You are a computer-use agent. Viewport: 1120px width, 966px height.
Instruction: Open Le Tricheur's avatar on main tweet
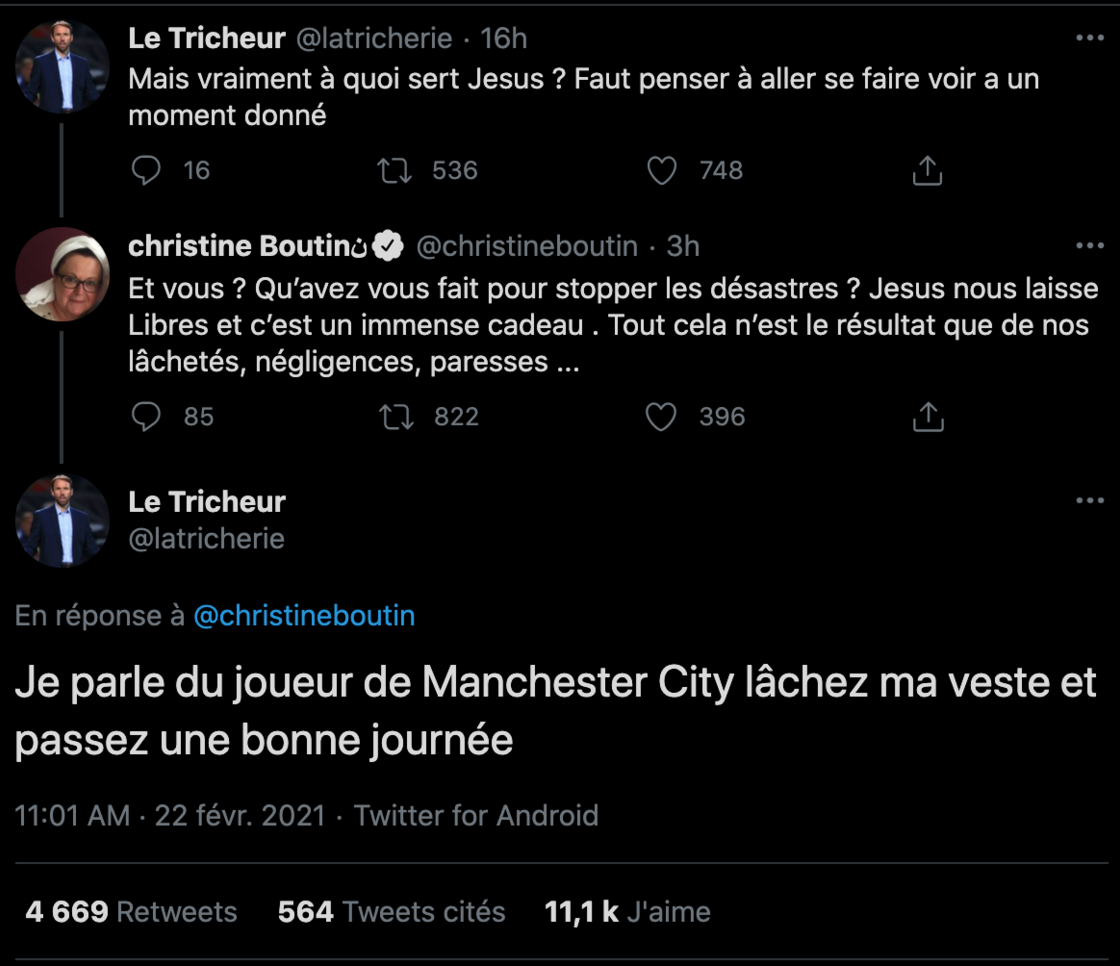pos(63,520)
